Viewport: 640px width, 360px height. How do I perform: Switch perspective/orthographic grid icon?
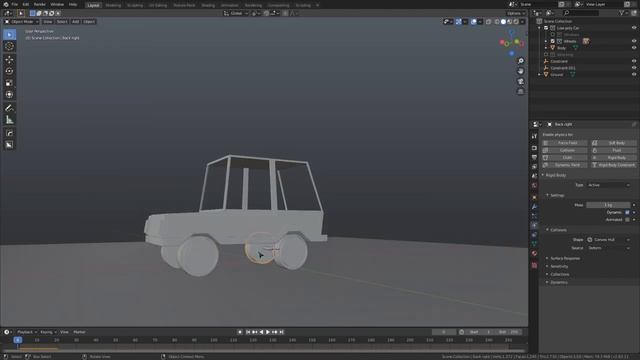coord(520,91)
